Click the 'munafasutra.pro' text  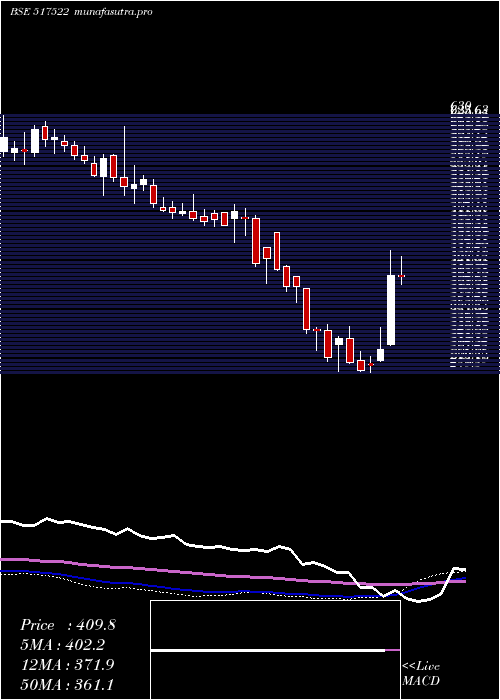tap(114, 12)
